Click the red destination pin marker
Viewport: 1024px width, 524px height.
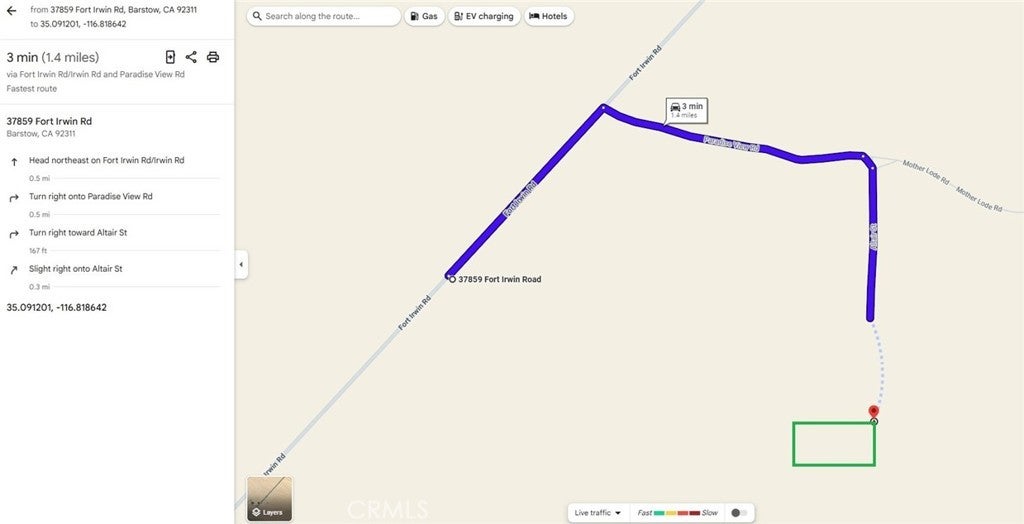click(x=874, y=411)
